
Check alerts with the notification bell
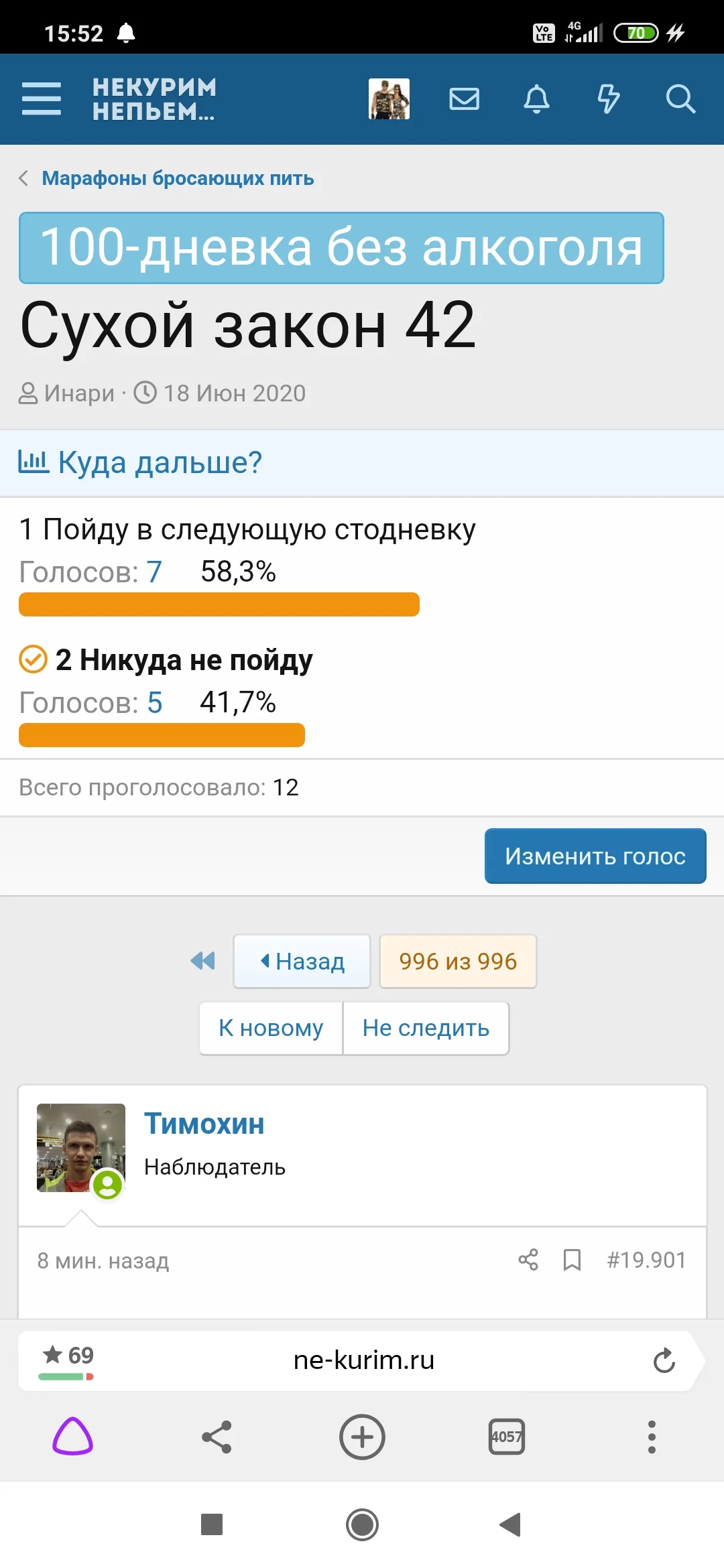click(x=536, y=99)
